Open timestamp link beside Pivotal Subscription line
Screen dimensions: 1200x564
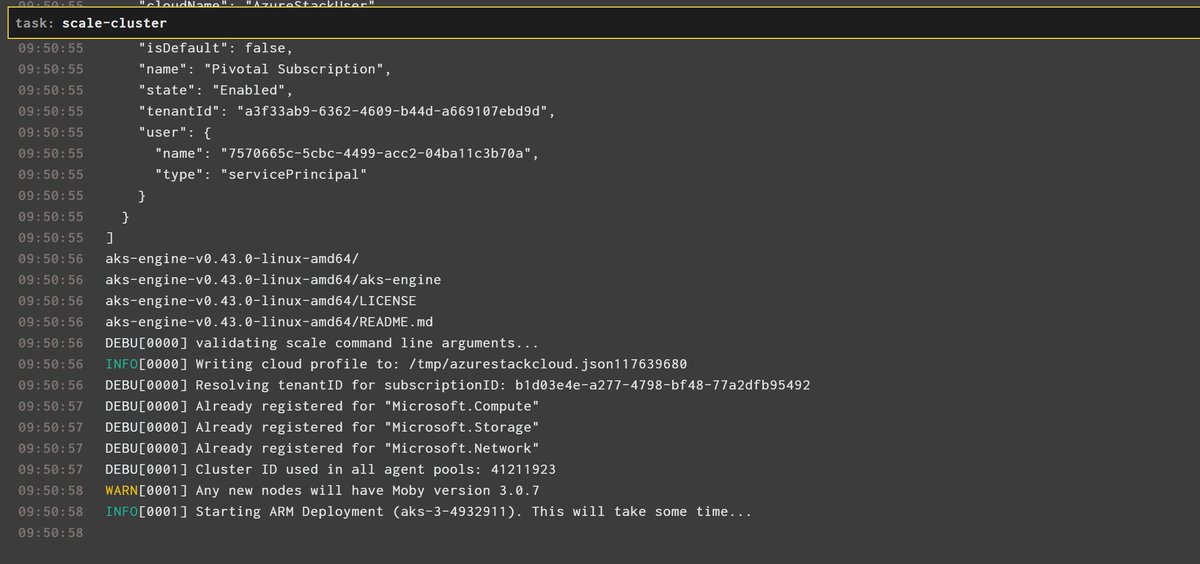(51, 69)
